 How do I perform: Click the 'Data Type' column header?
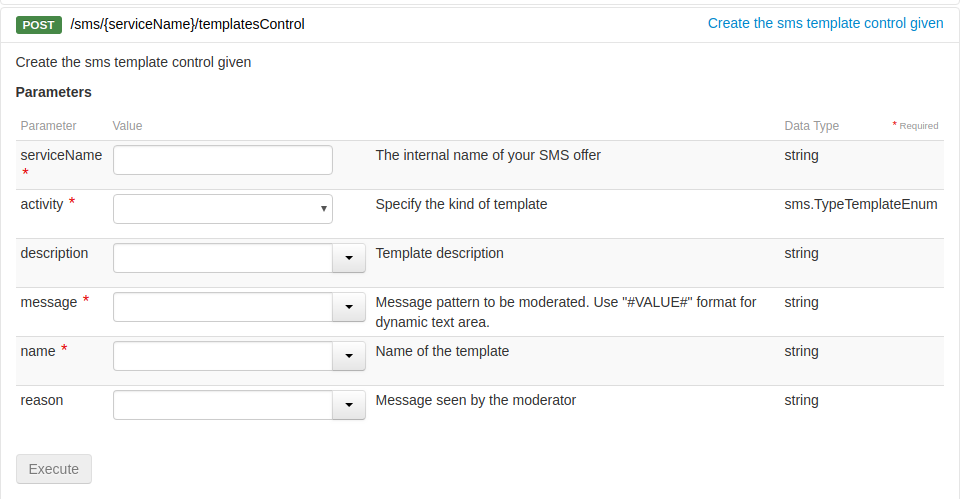[x=811, y=126]
